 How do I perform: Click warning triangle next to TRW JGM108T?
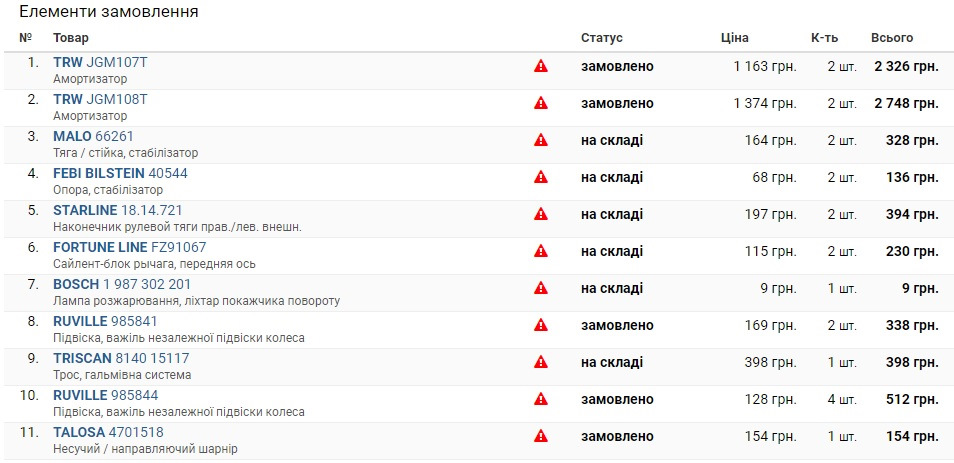(540, 103)
